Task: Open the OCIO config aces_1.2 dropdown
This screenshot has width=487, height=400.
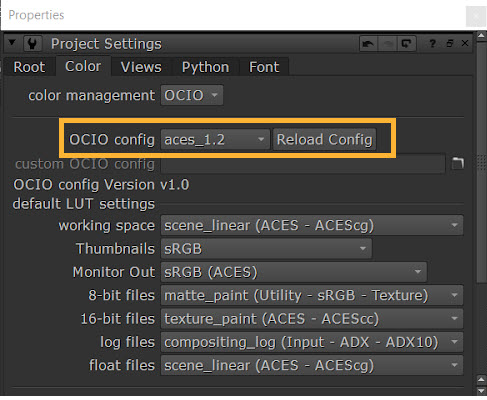Action: tap(215, 139)
